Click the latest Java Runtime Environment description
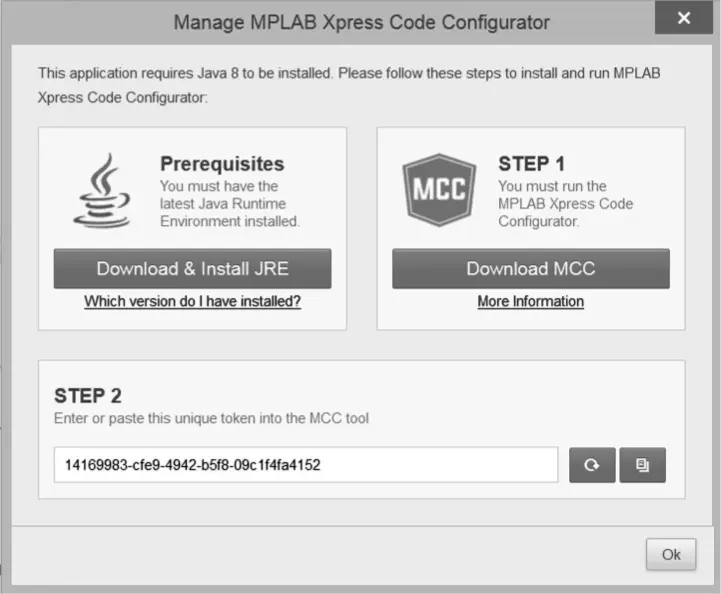Image resolution: width=721 pixels, height=594 pixels. point(229,204)
